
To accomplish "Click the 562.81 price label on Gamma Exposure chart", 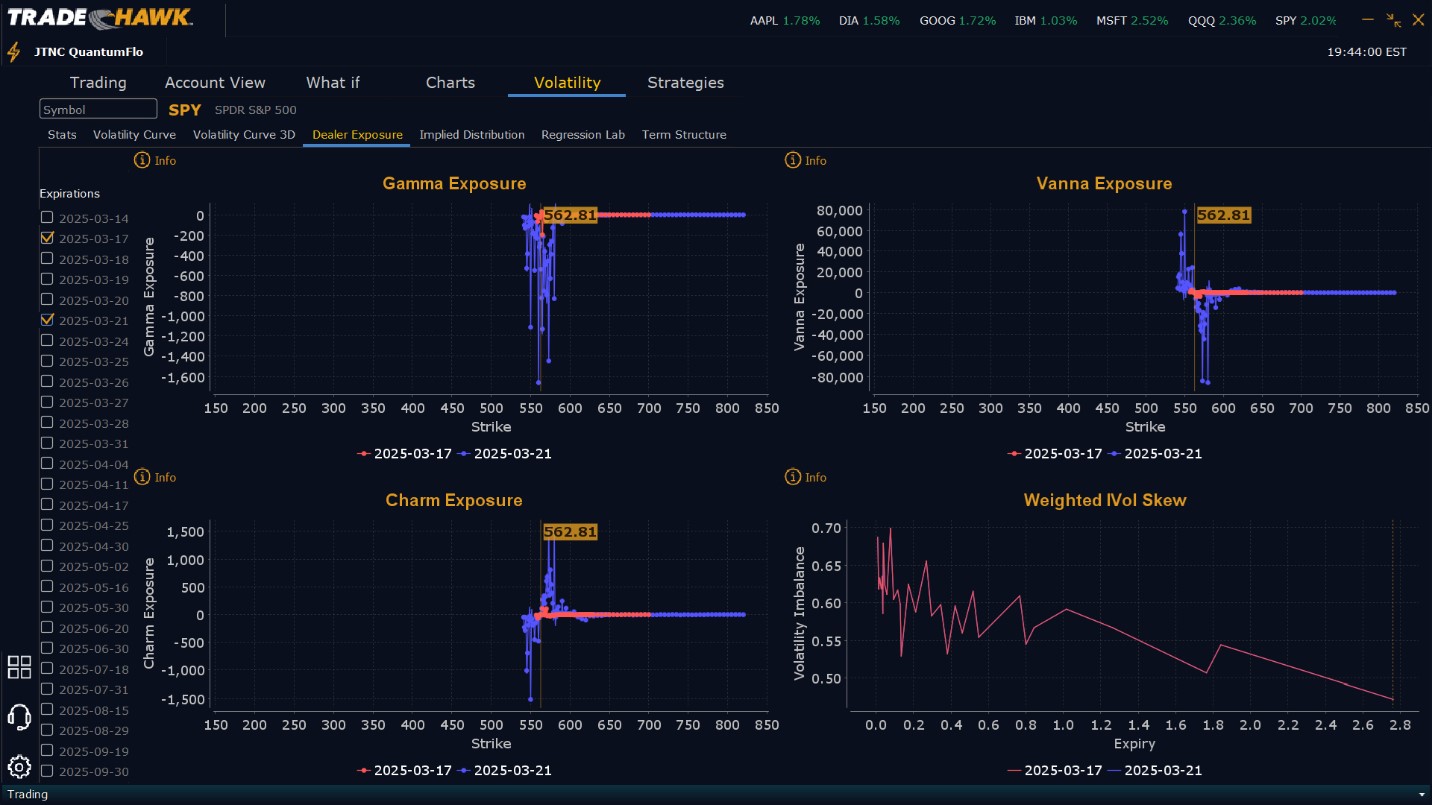I will 570,215.
